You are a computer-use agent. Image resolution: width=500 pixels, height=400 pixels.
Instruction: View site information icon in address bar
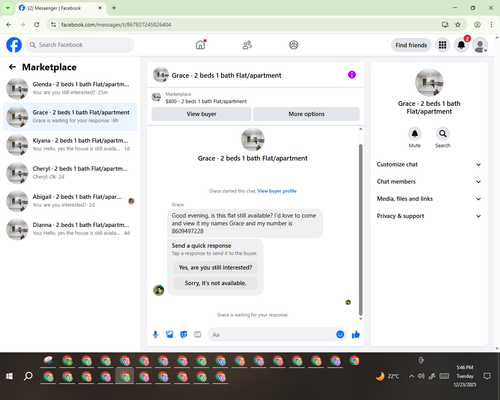point(53,25)
